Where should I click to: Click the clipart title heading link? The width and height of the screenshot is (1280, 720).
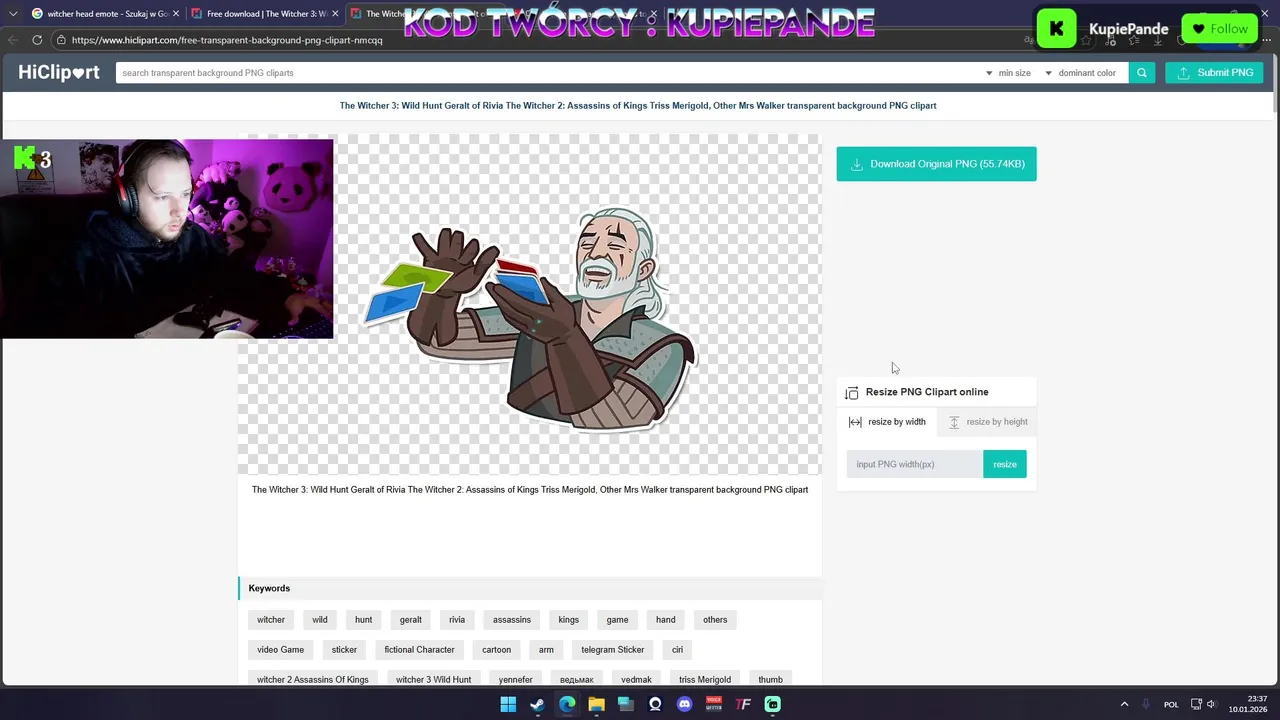pyautogui.click(x=638, y=105)
